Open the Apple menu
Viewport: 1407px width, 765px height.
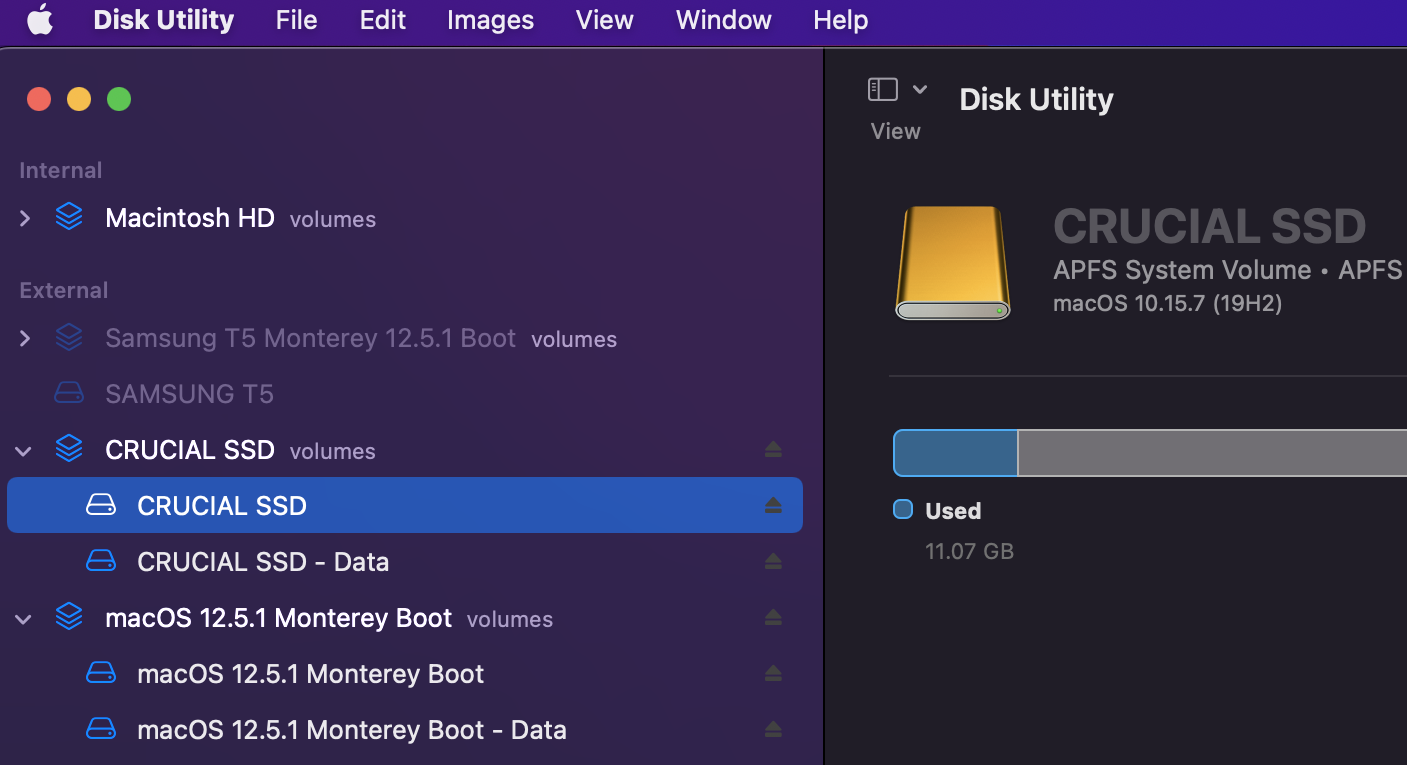[39, 19]
